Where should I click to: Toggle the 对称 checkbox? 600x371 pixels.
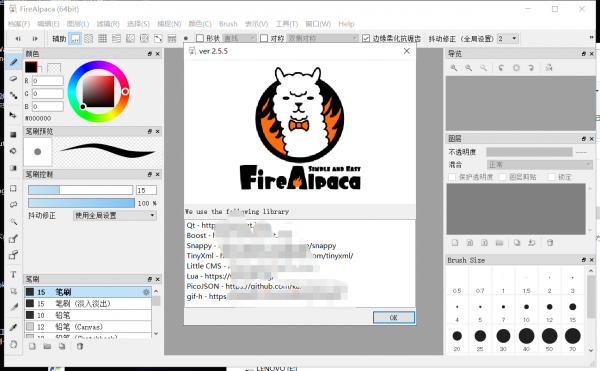pos(264,38)
